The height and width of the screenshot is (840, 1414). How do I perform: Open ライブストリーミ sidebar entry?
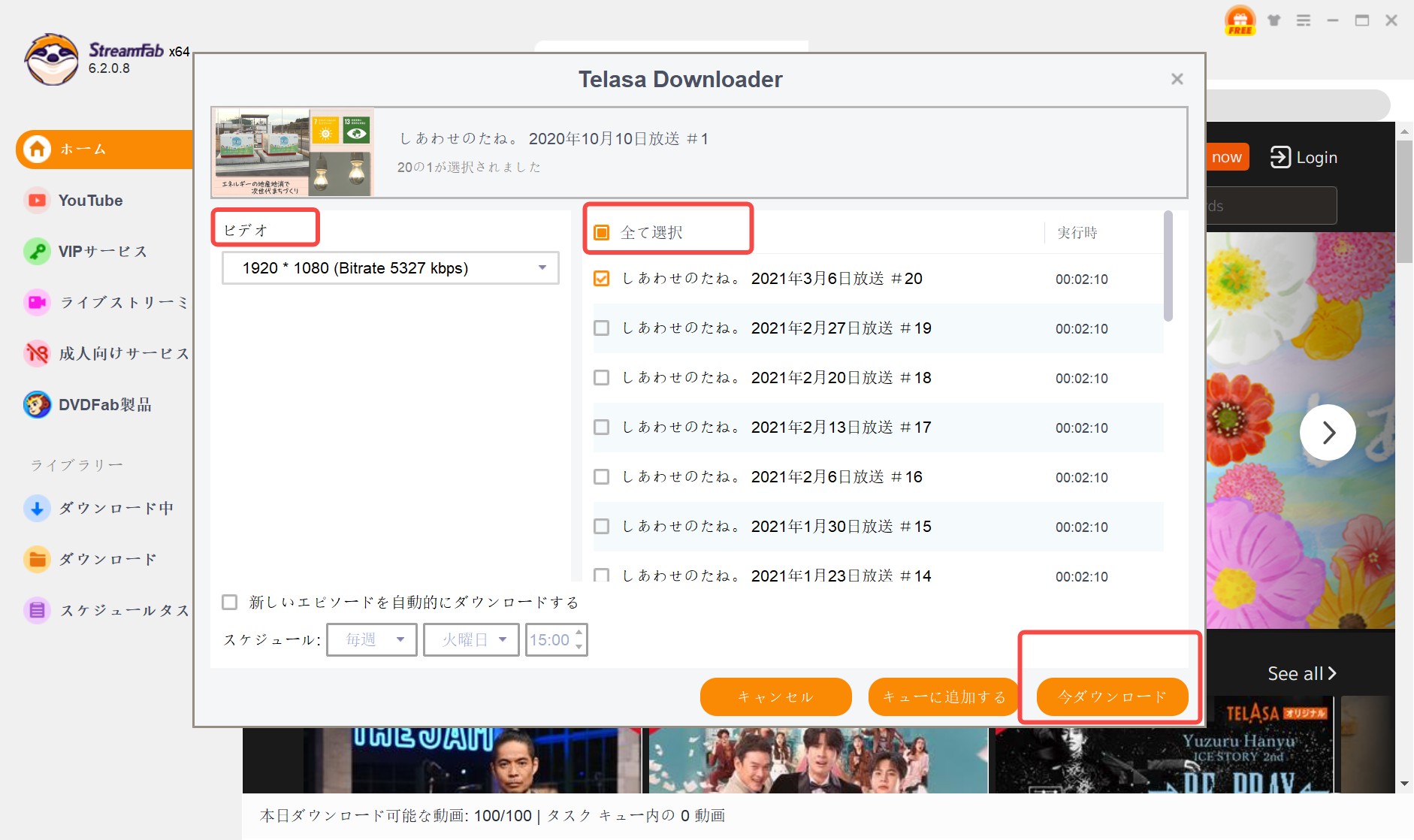[x=123, y=303]
